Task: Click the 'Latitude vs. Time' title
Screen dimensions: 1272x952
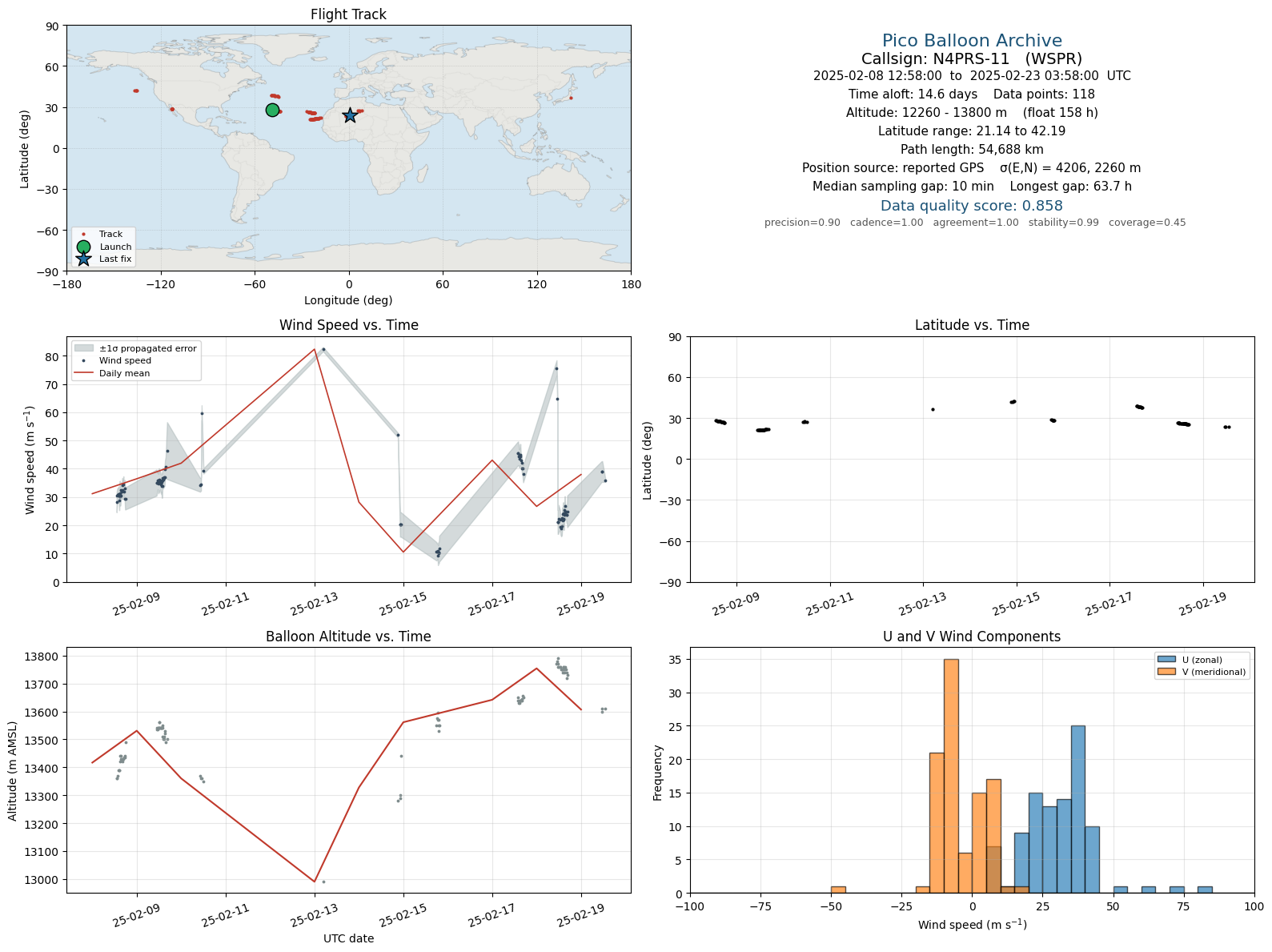Action: [972, 325]
